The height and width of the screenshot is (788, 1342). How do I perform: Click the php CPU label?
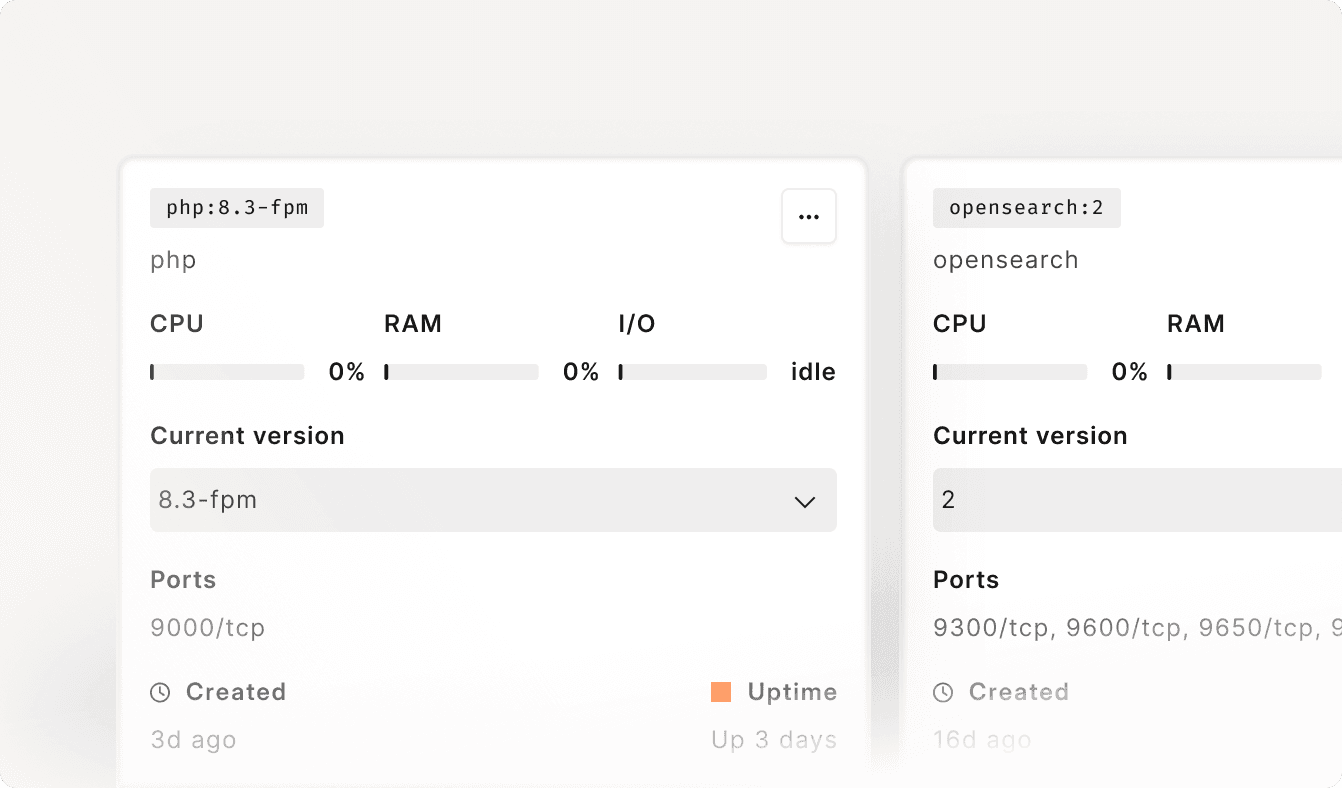coord(177,324)
